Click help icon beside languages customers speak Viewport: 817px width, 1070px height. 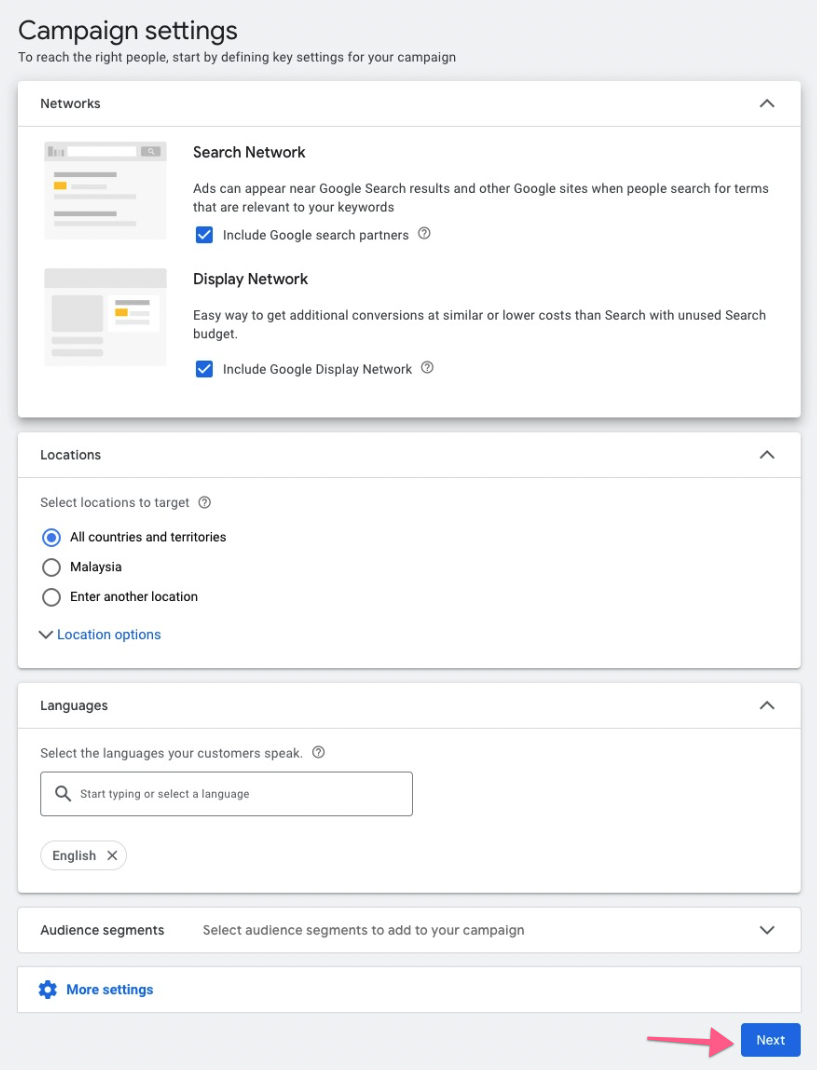click(318, 752)
